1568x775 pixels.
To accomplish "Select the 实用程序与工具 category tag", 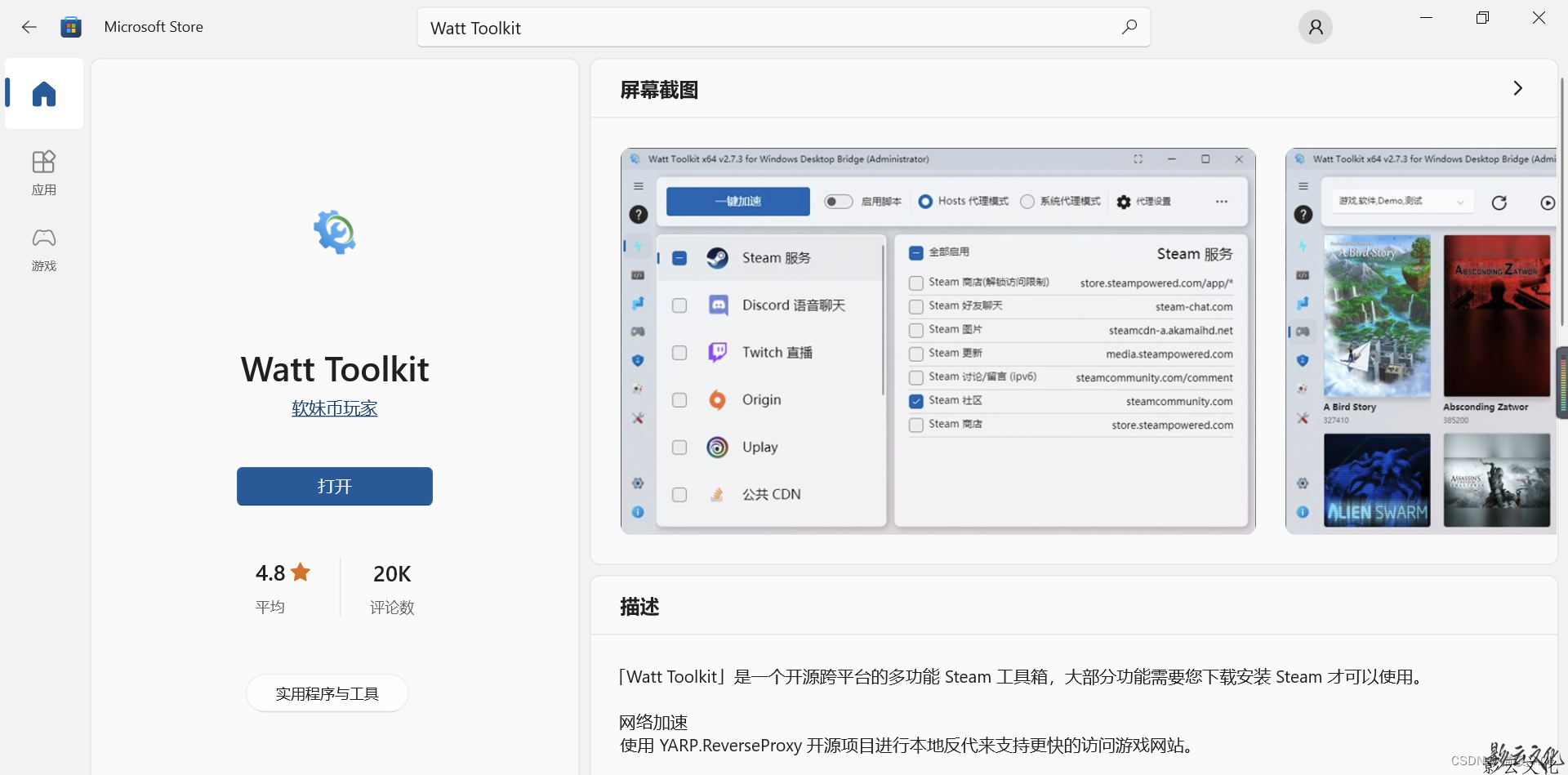I will [x=327, y=693].
